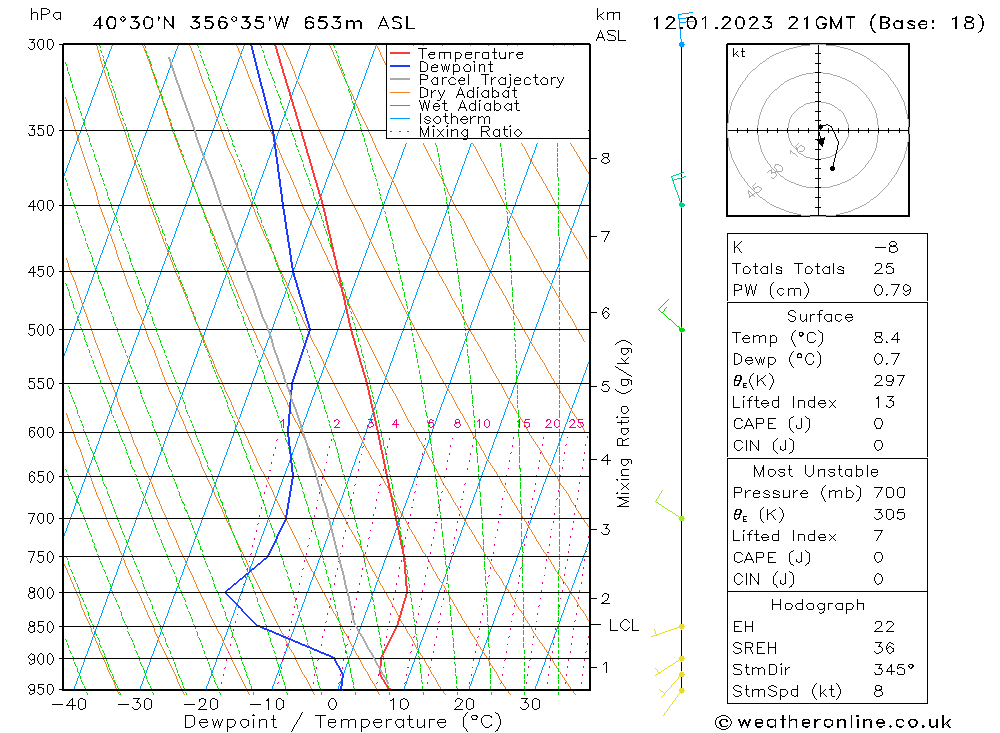Click the surface Dewp value '0.7'
1000x733 pixels.
[x=887, y=360]
